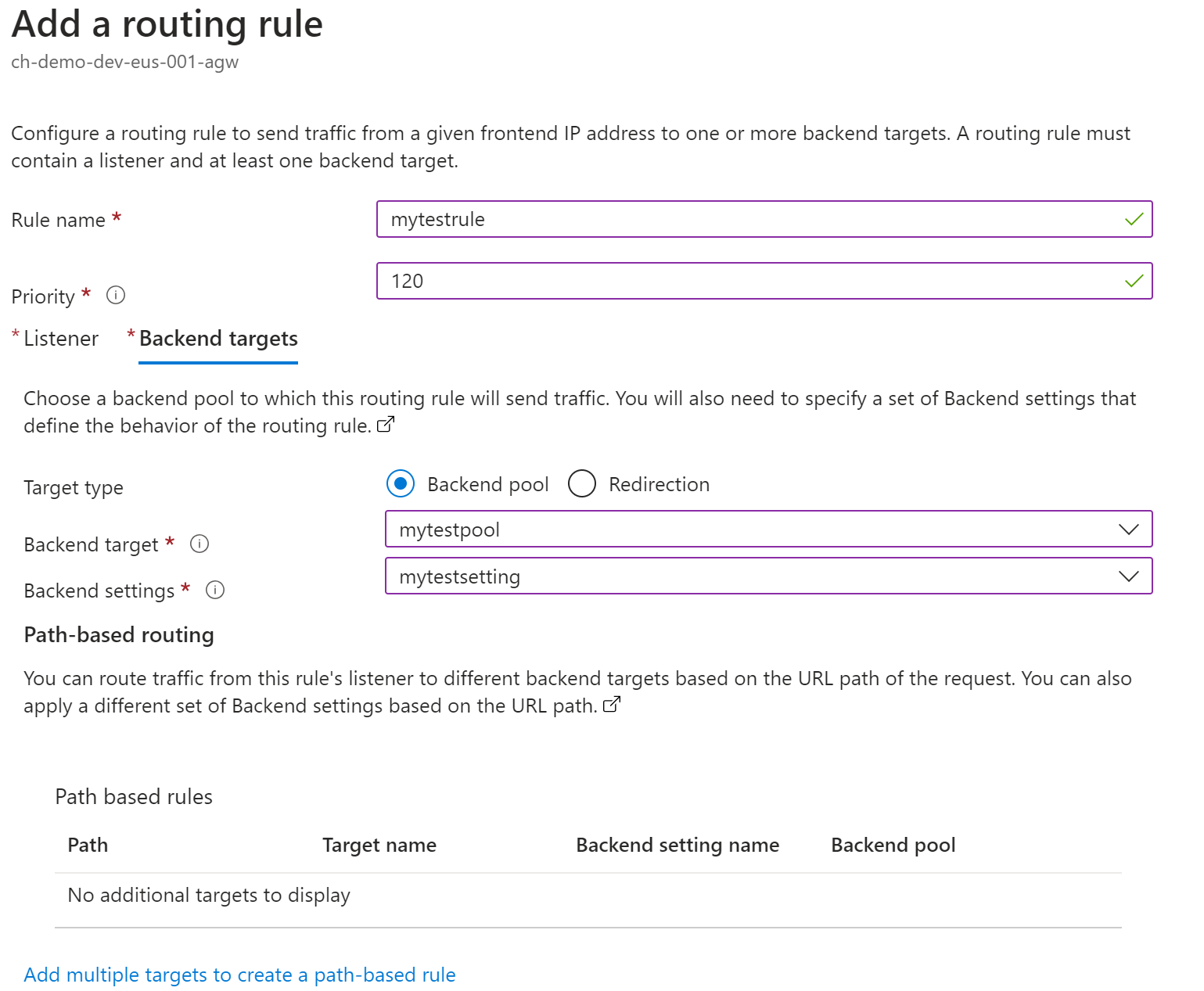Select the Backend pool radio button
1204x991 pixels.
click(x=401, y=484)
